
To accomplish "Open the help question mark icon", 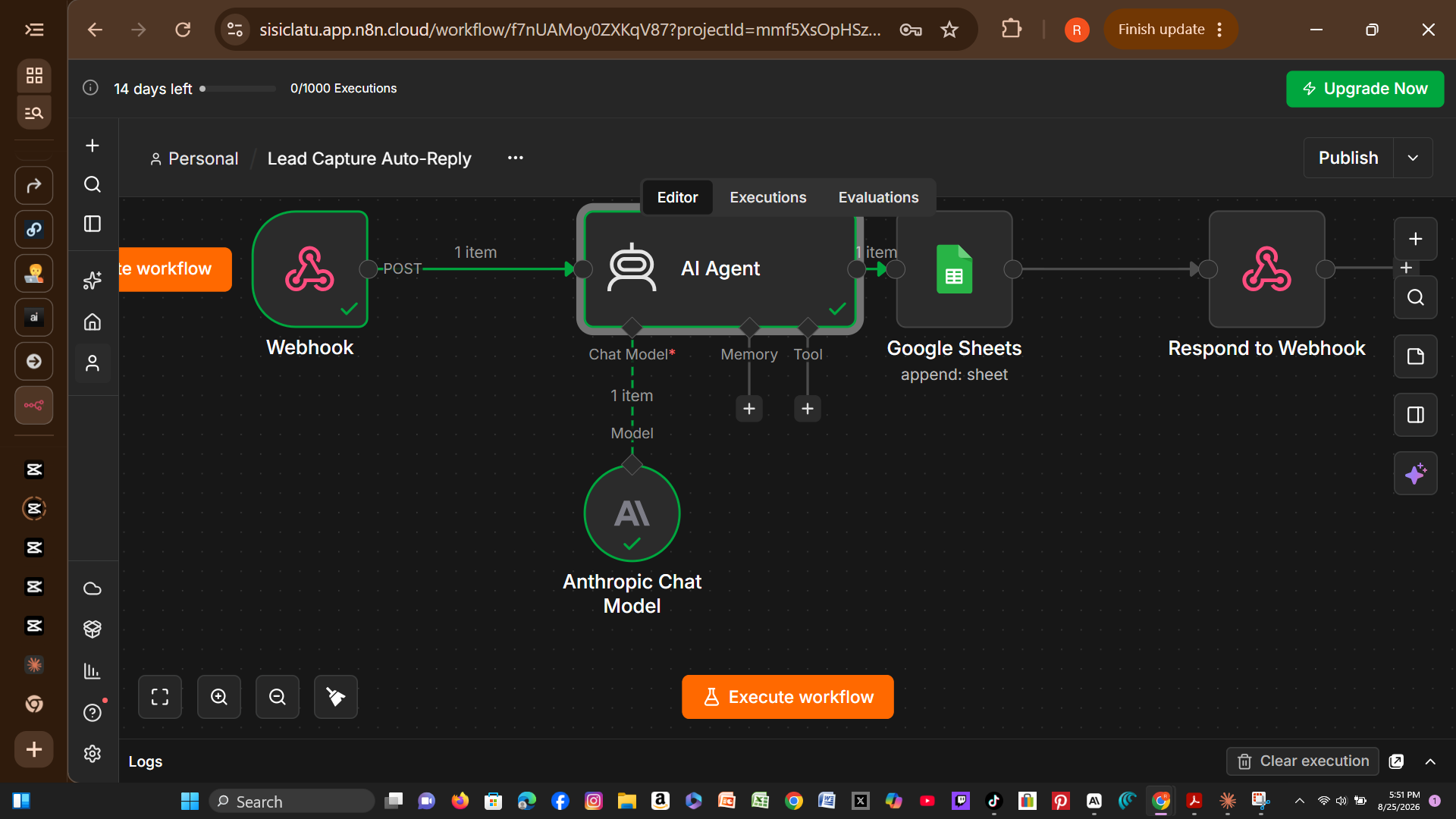I will pyautogui.click(x=93, y=713).
